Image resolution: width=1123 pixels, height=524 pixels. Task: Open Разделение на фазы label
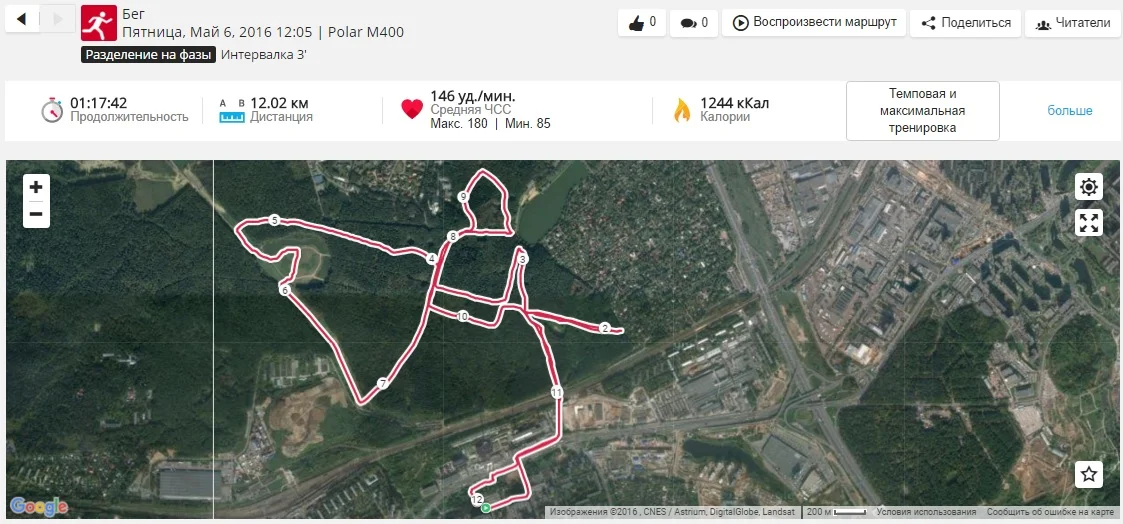(x=148, y=54)
